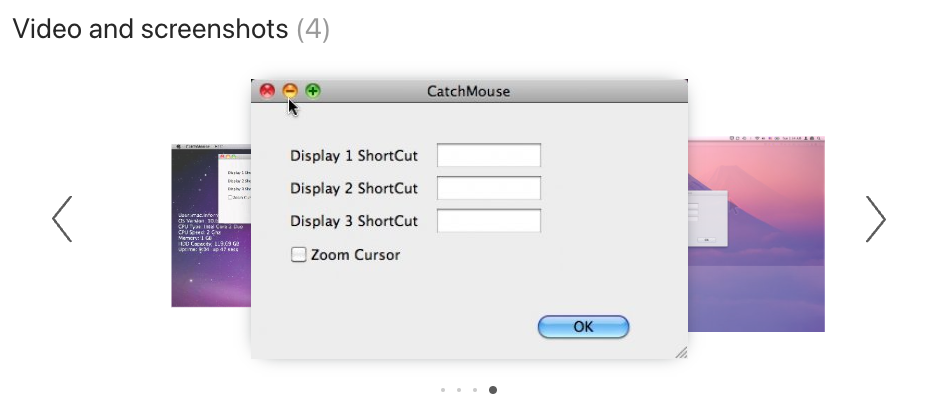Focus the Display 2 ShortCut field
The image size is (933, 408).
coord(489,188)
